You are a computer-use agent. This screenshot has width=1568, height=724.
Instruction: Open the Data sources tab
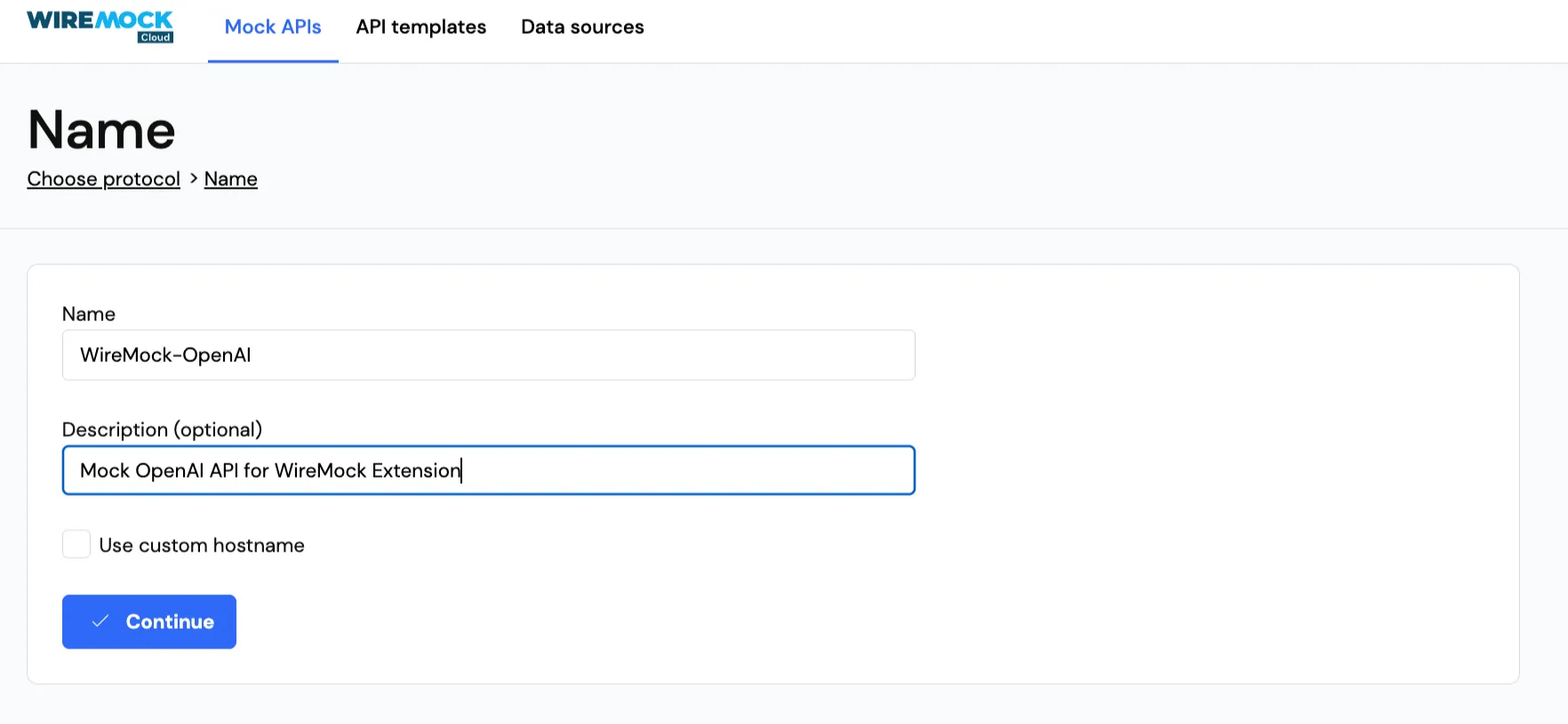(582, 27)
